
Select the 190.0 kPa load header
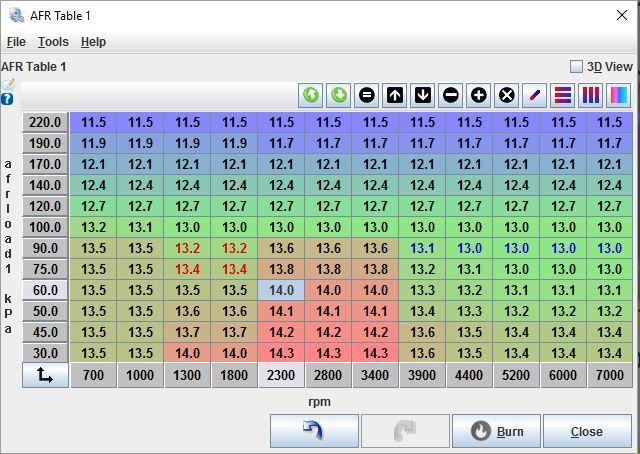pyautogui.click(x=45, y=143)
